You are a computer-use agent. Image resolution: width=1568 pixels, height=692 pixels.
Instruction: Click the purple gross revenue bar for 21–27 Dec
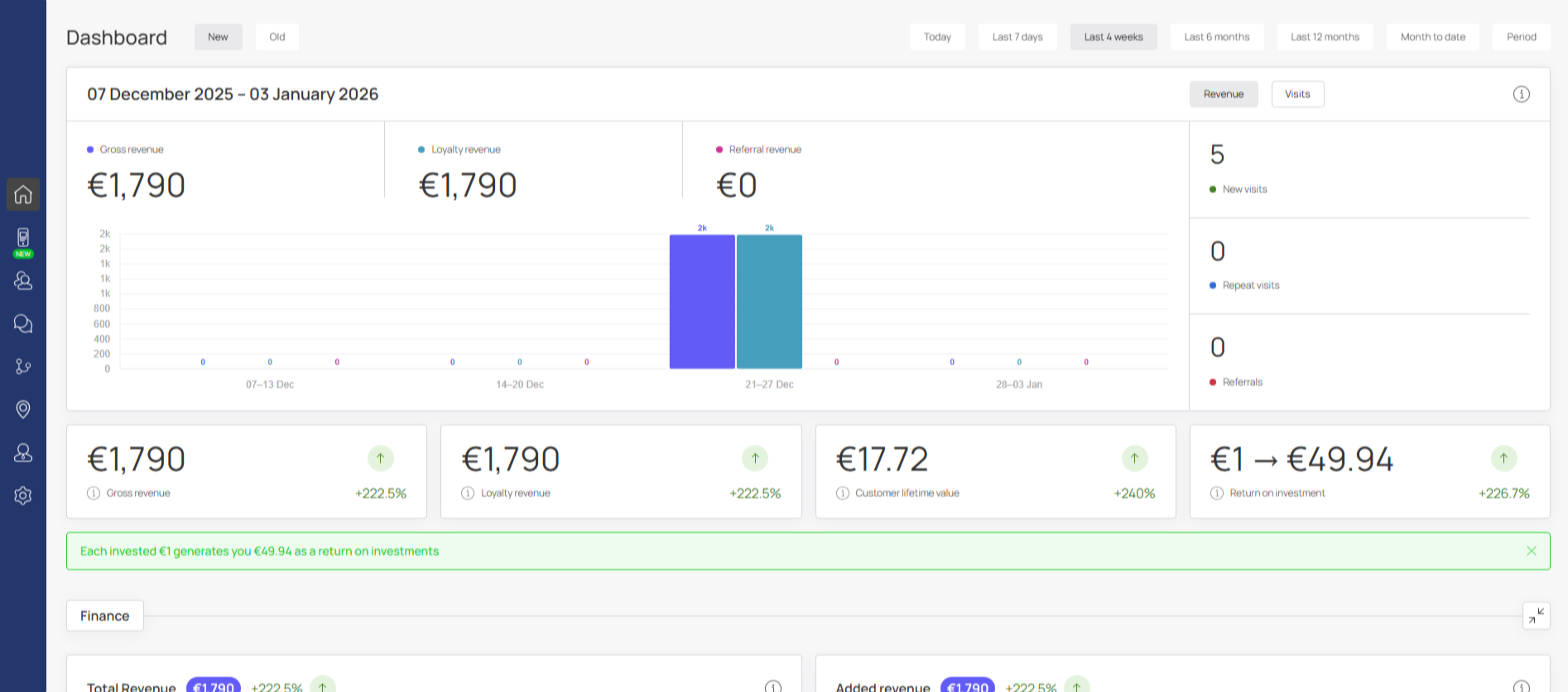click(x=702, y=302)
